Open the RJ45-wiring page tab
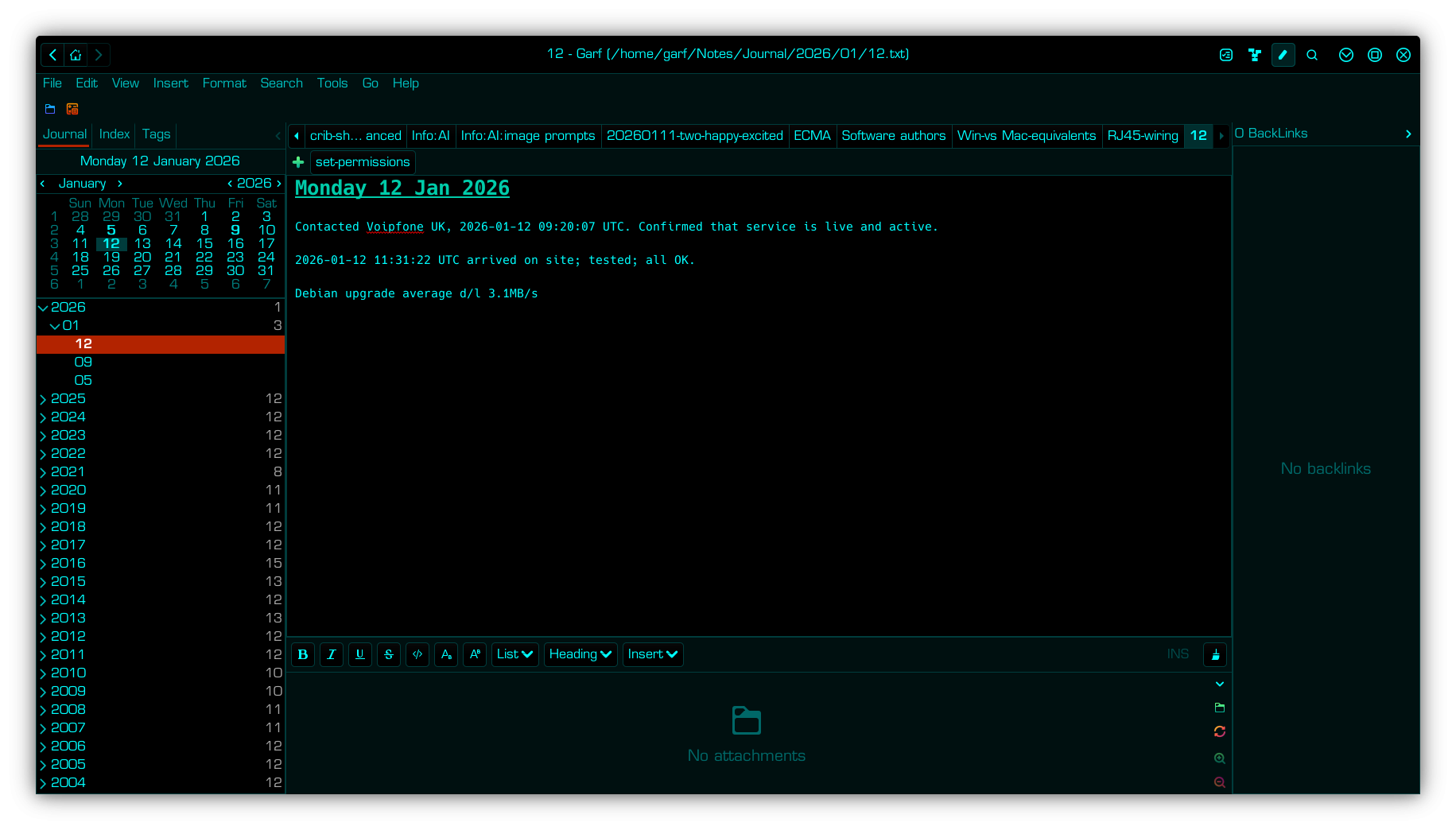The image size is (1456, 830). [x=1142, y=136]
